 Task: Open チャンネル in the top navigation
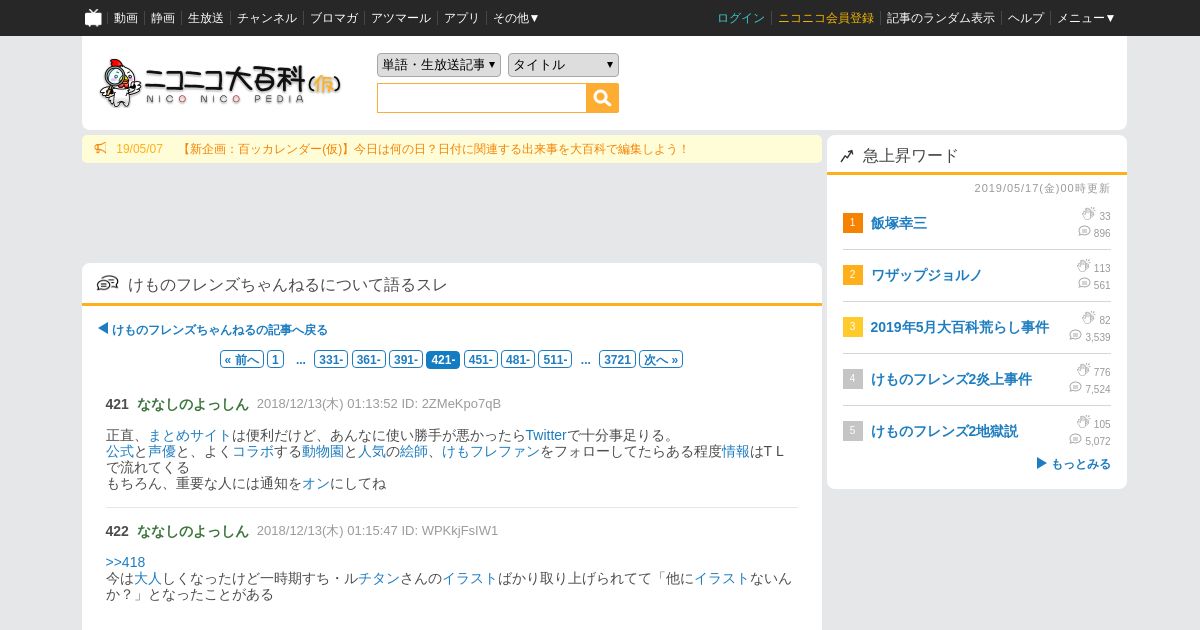coord(267,18)
